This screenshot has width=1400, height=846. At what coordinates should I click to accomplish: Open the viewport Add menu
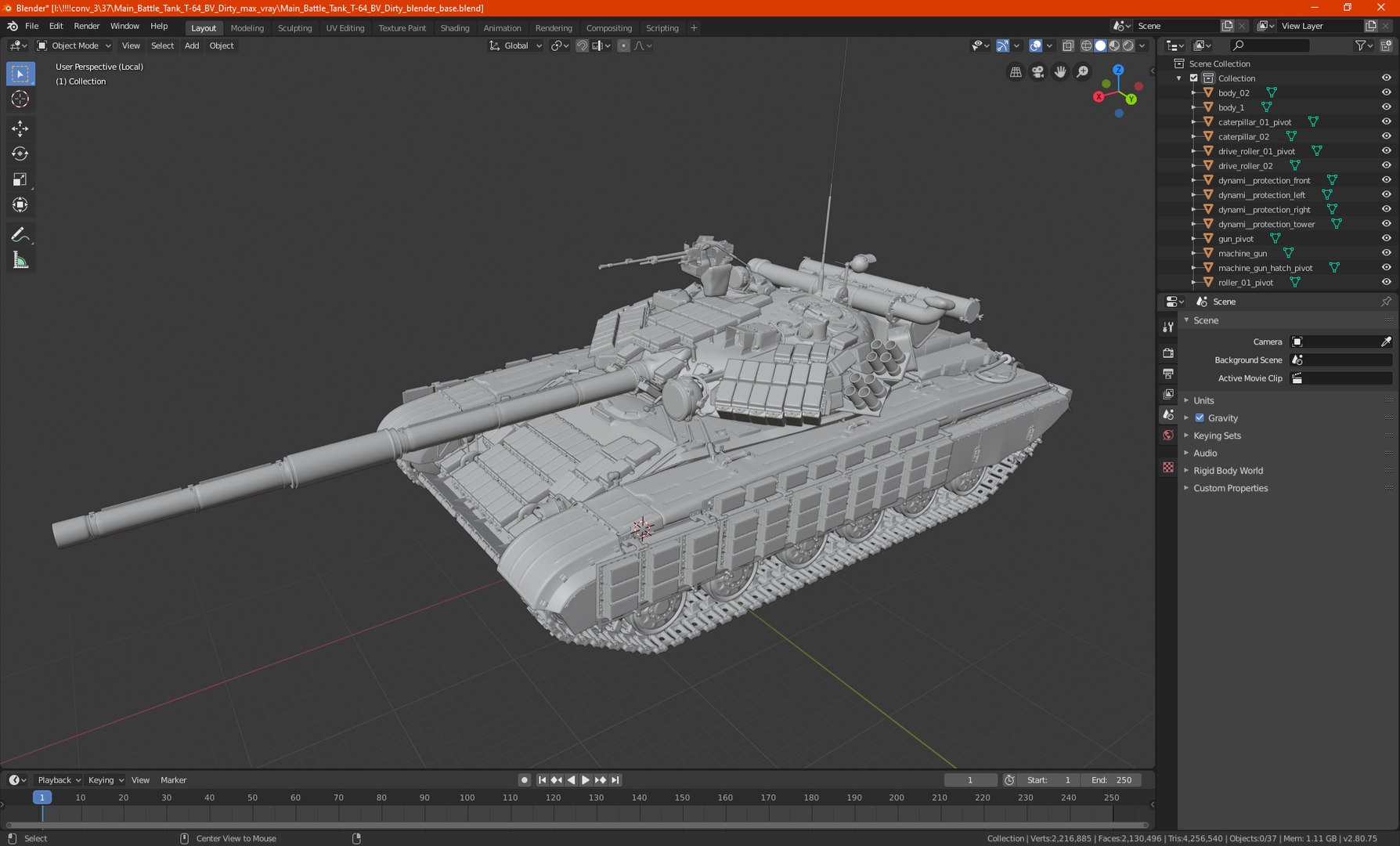tap(191, 45)
